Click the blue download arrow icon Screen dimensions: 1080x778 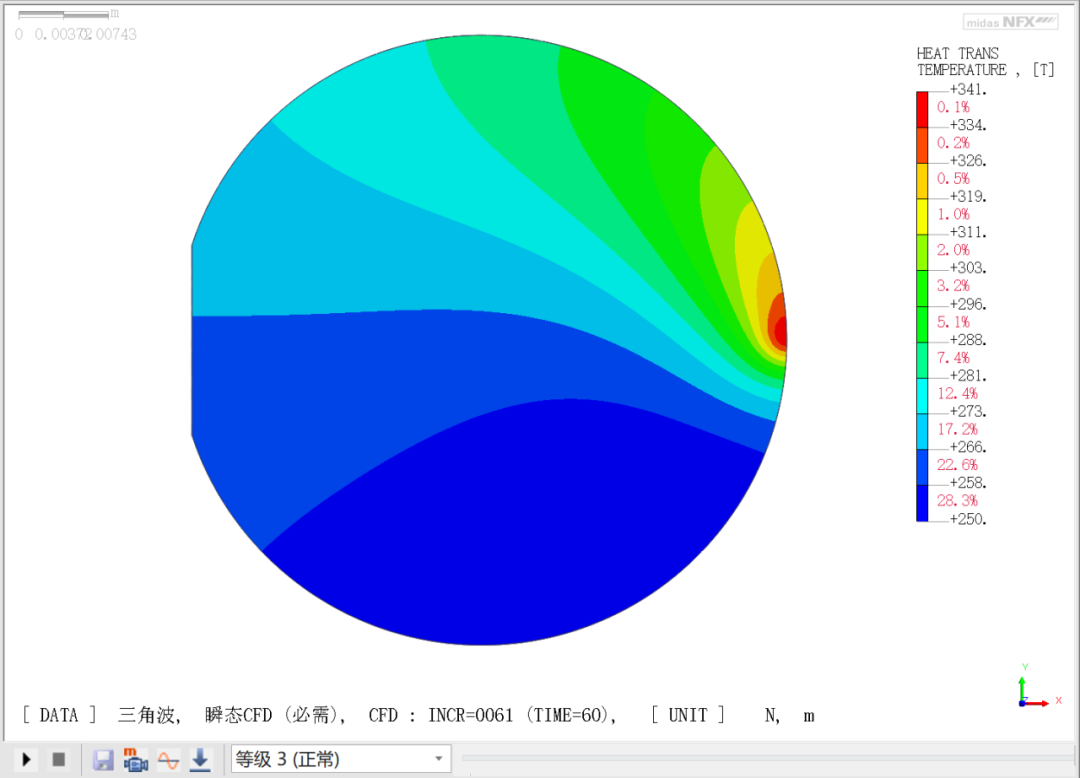pos(200,760)
